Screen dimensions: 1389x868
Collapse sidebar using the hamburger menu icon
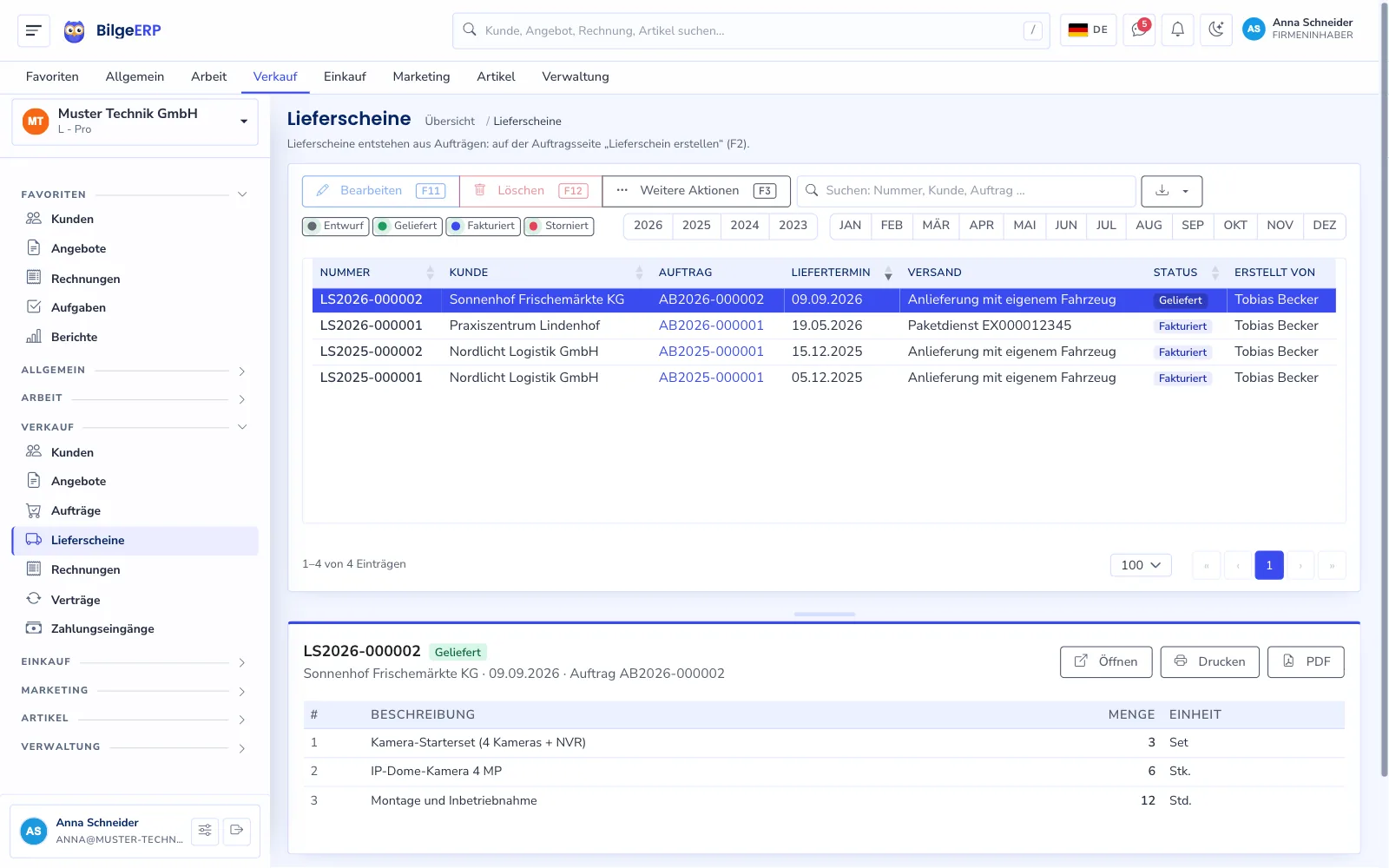click(x=34, y=30)
